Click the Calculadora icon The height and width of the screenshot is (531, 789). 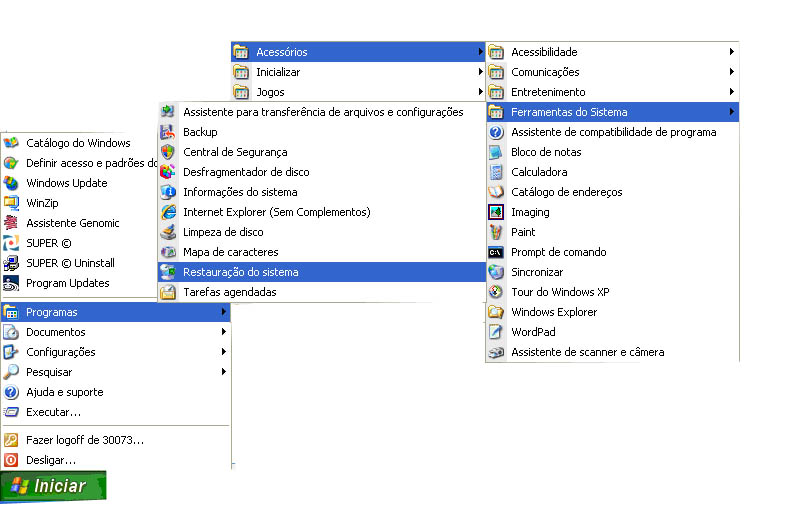click(496, 172)
